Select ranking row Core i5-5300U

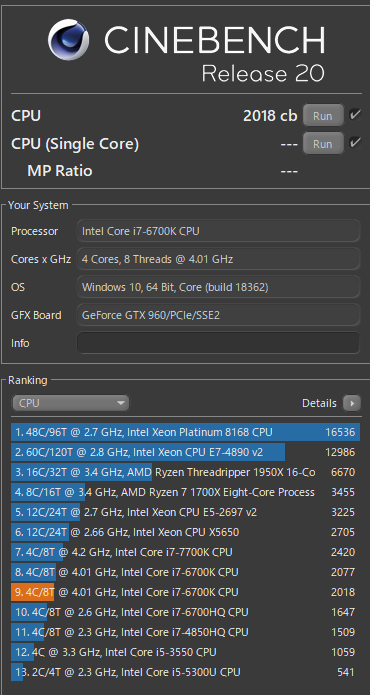coord(186,672)
